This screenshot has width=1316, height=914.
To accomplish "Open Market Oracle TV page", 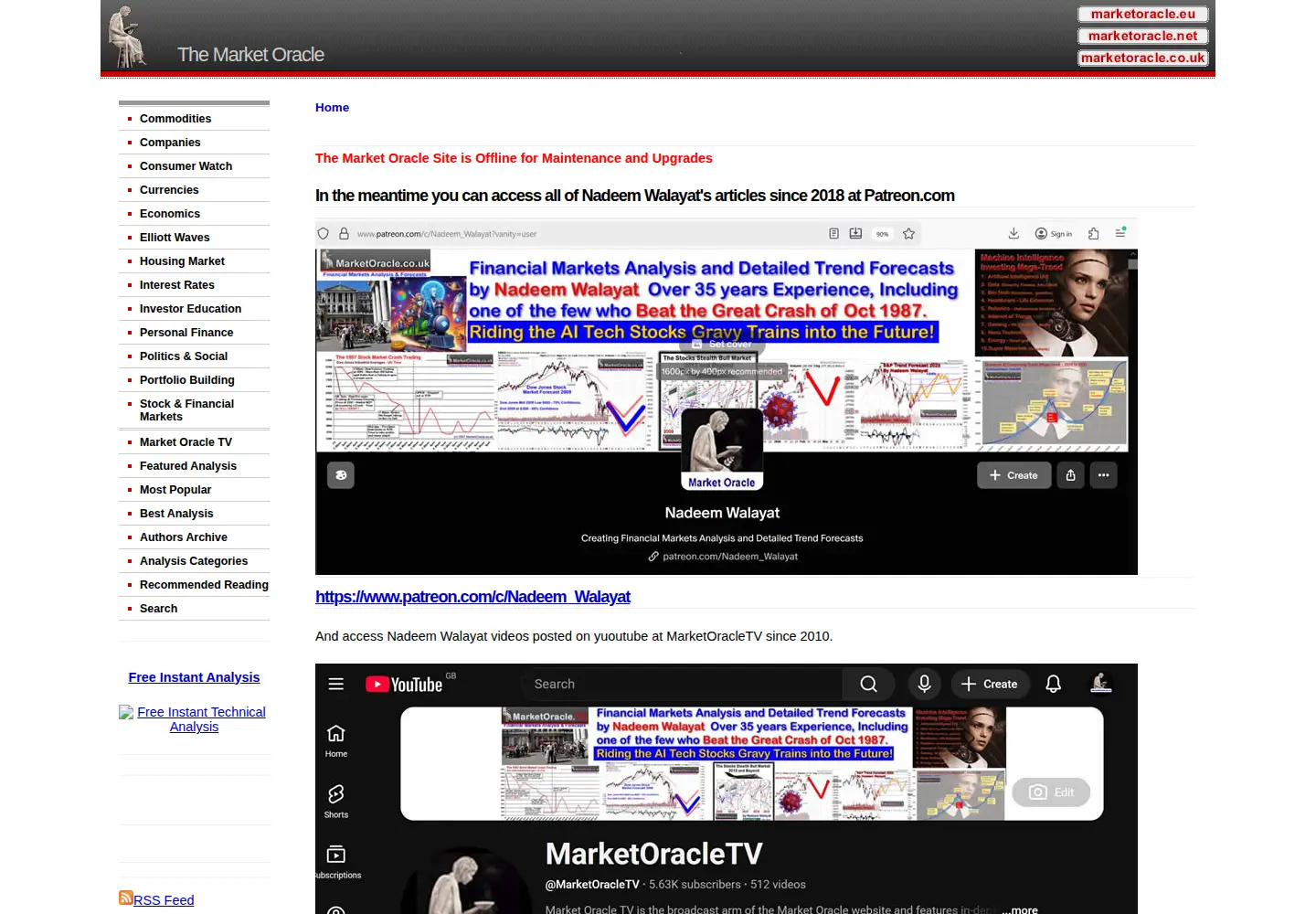I will (x=186, y=442).
